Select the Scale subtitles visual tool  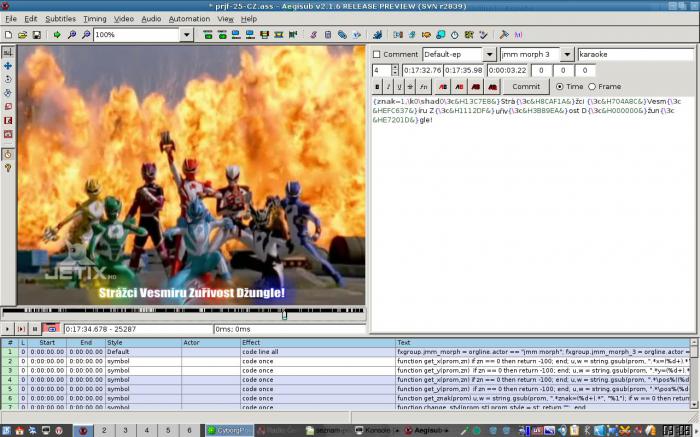click(8, 107)
